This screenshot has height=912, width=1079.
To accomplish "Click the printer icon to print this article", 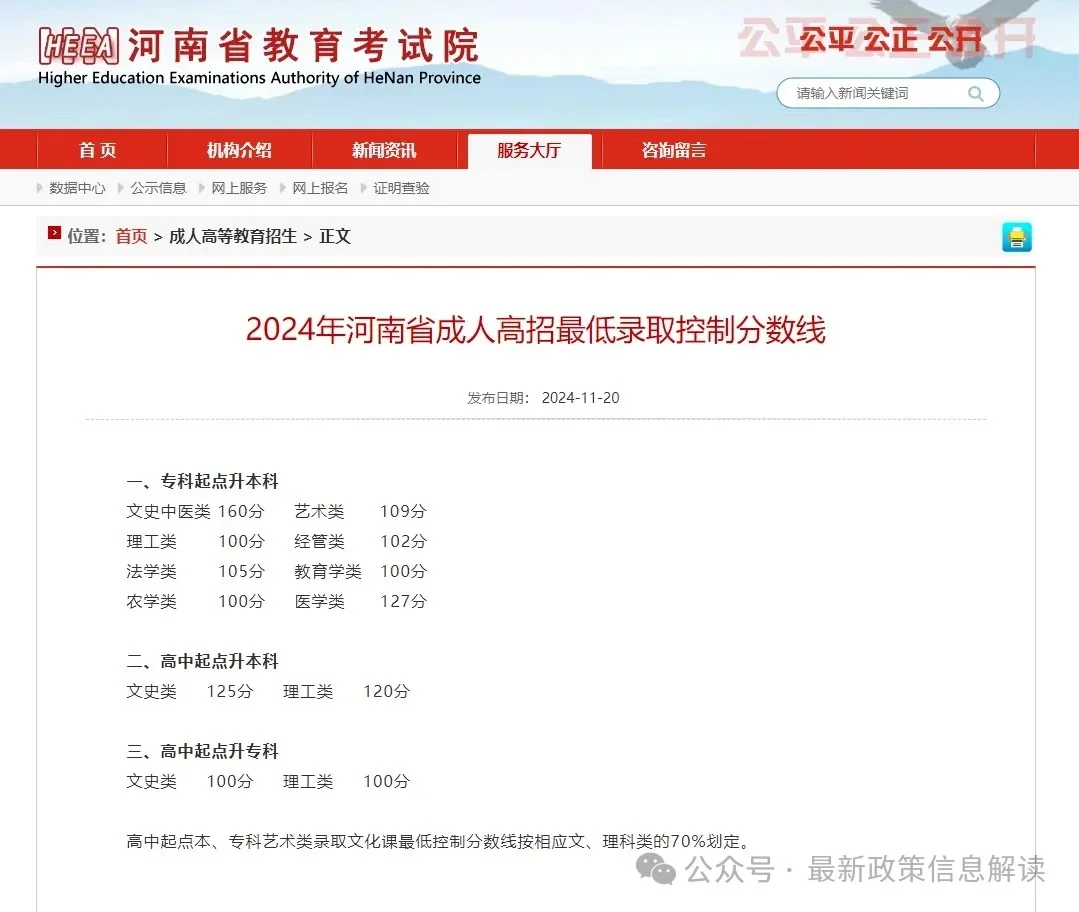I will [x=1017, y=237].
